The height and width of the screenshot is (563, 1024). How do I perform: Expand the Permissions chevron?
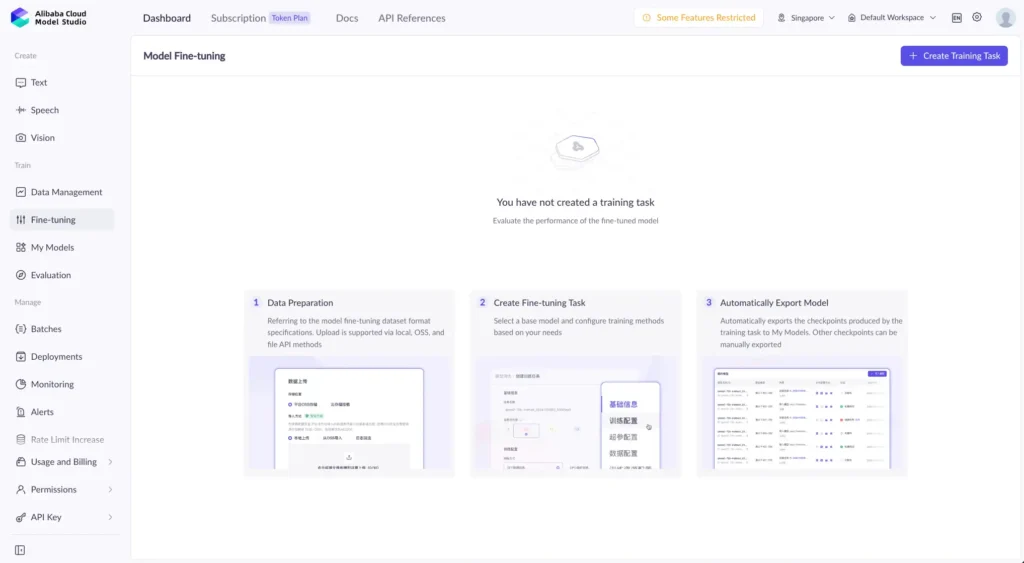pos(110,489)
